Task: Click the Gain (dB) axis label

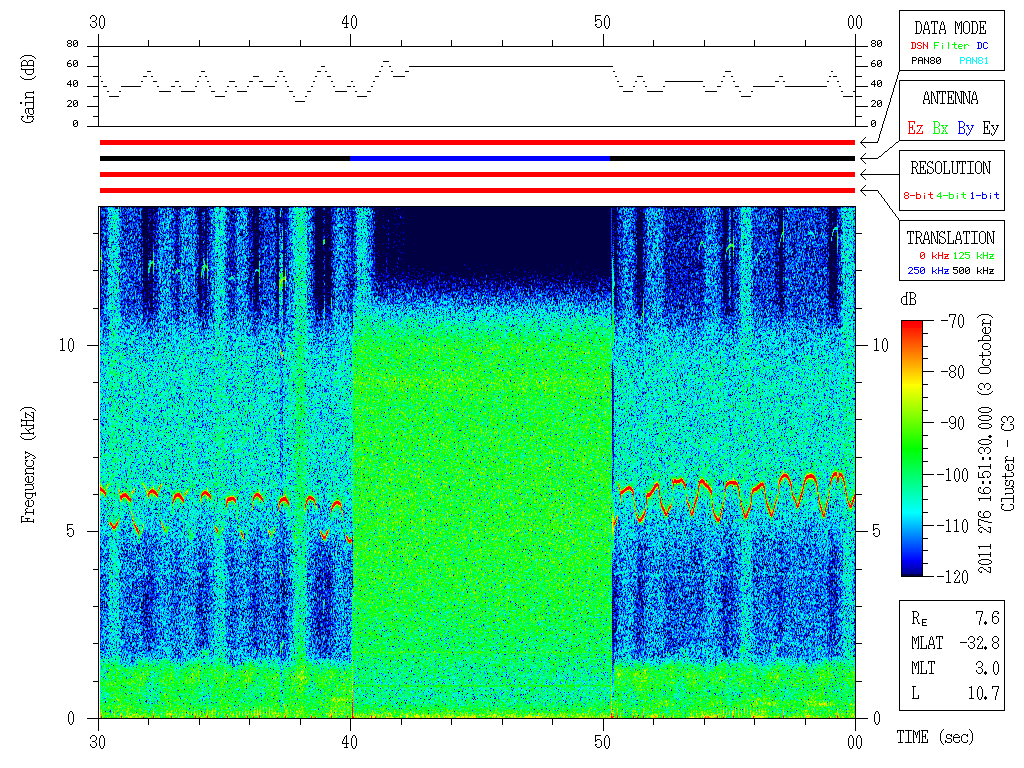Action: click(27, 89)
